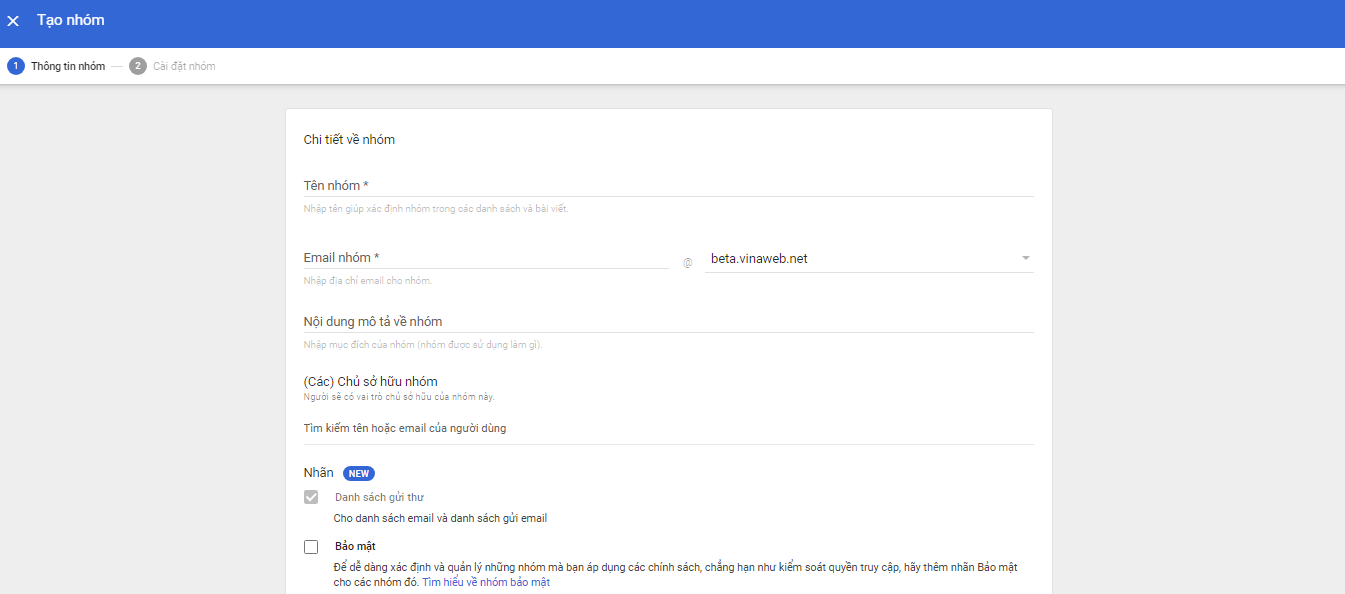Click the Chi tiết về nhóm heading

349,140
